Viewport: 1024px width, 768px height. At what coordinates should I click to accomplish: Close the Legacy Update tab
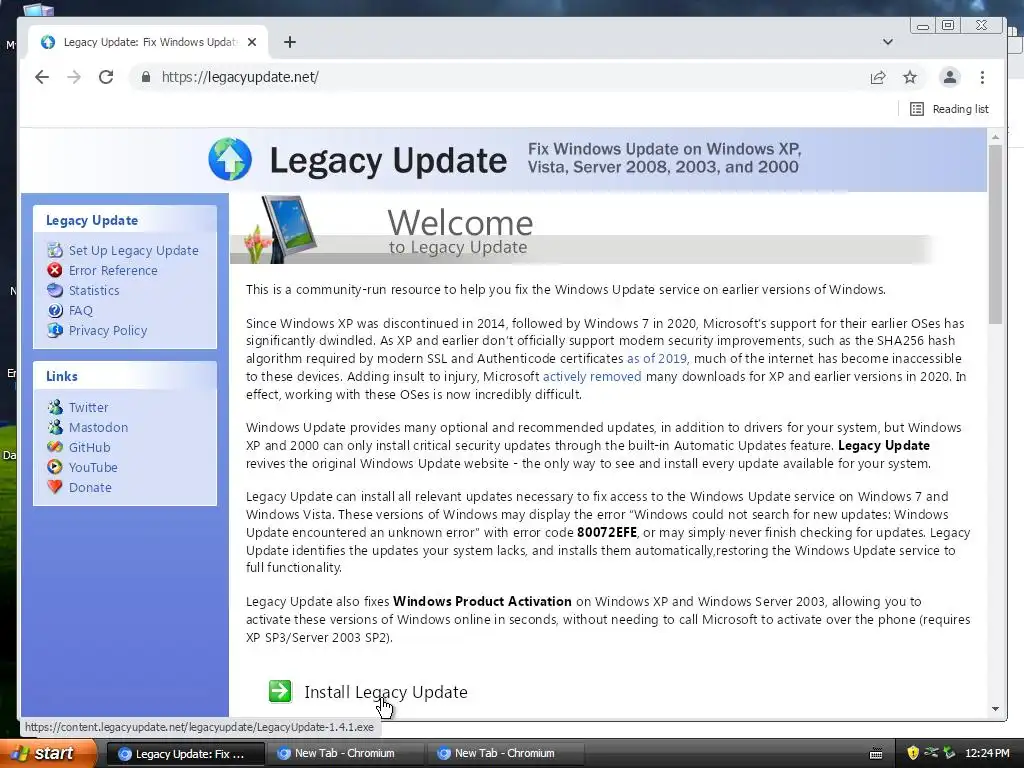(252, 42)
